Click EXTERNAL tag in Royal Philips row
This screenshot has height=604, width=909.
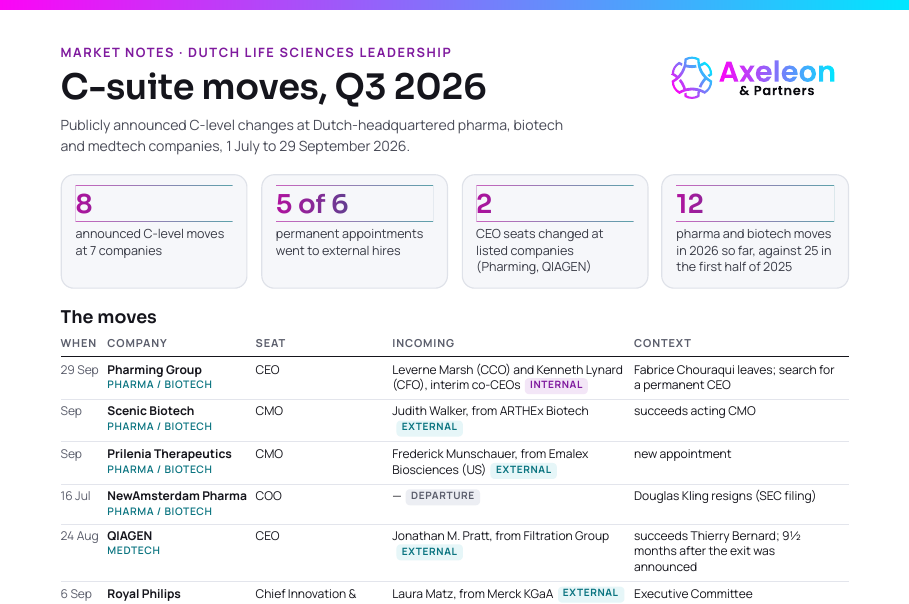pyautogui.click(x=590, y=594)
